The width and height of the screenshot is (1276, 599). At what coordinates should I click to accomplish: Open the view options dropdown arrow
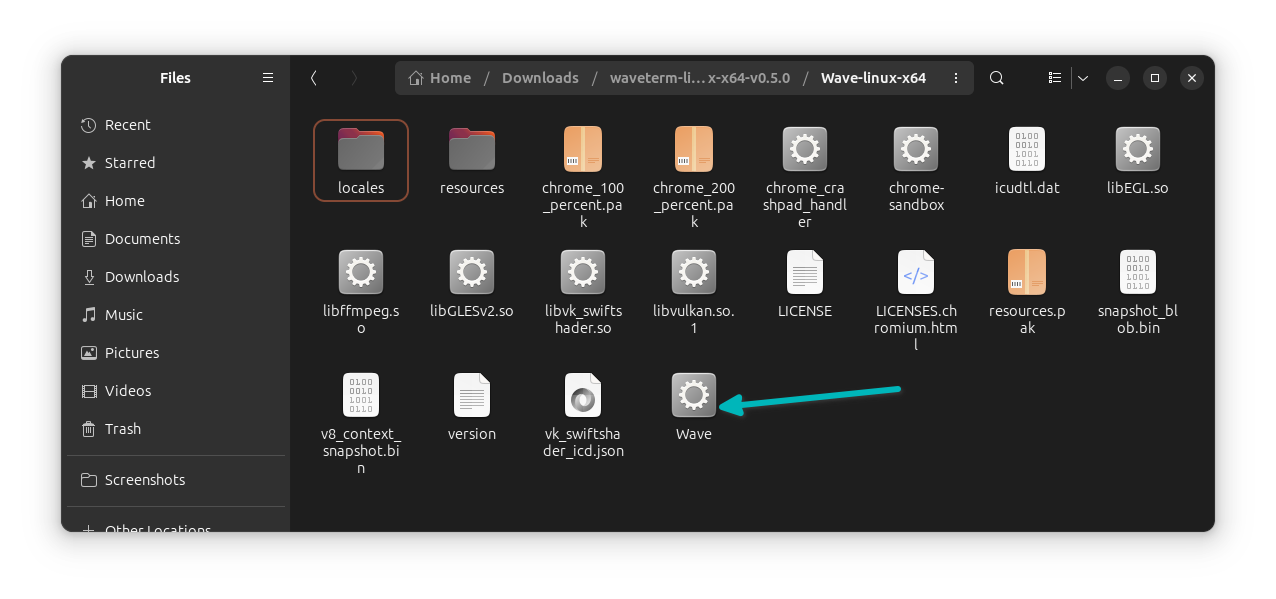[1082, 77]
